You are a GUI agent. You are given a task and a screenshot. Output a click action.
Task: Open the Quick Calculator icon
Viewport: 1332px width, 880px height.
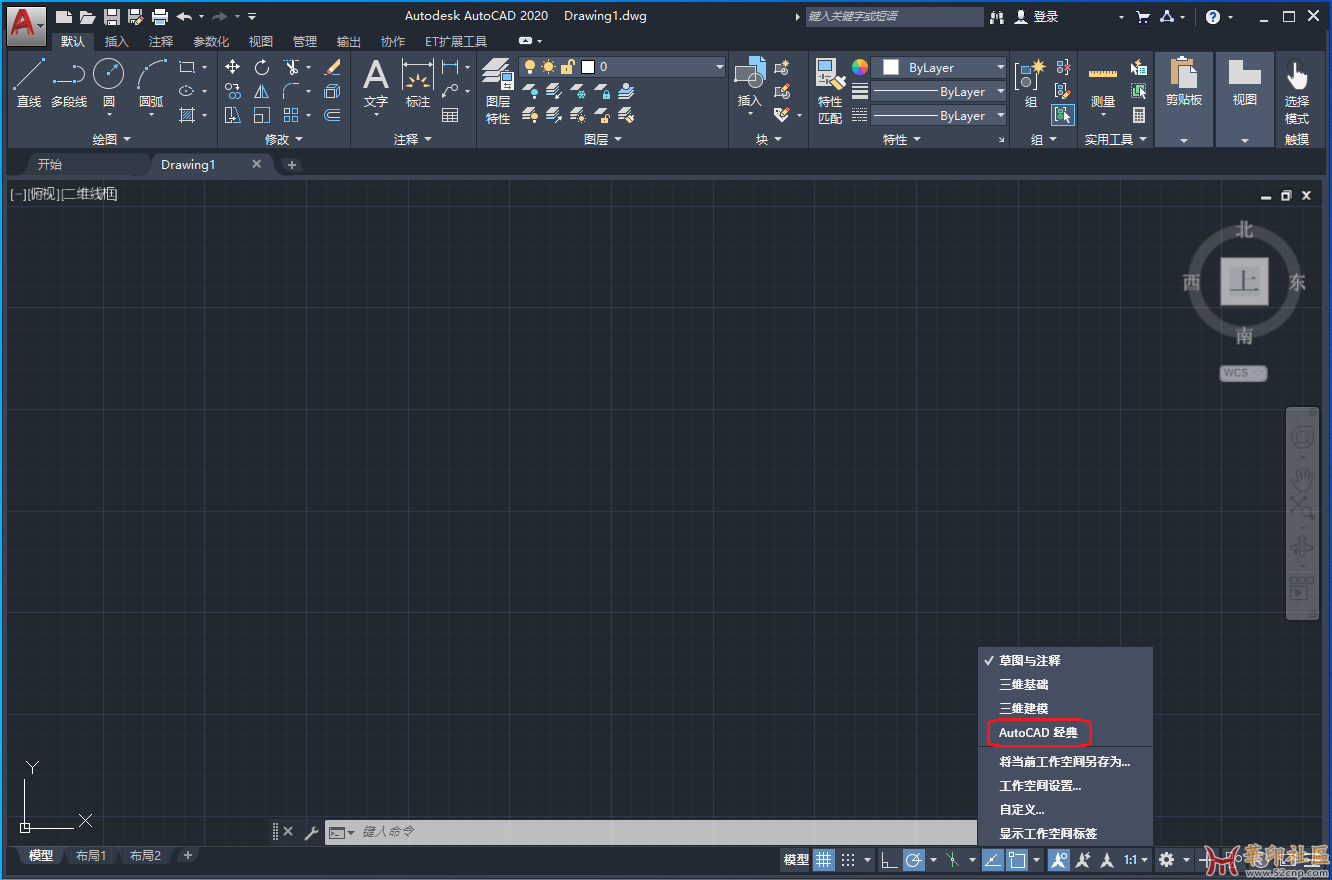pyautogui.click(x=1139, y=115)
